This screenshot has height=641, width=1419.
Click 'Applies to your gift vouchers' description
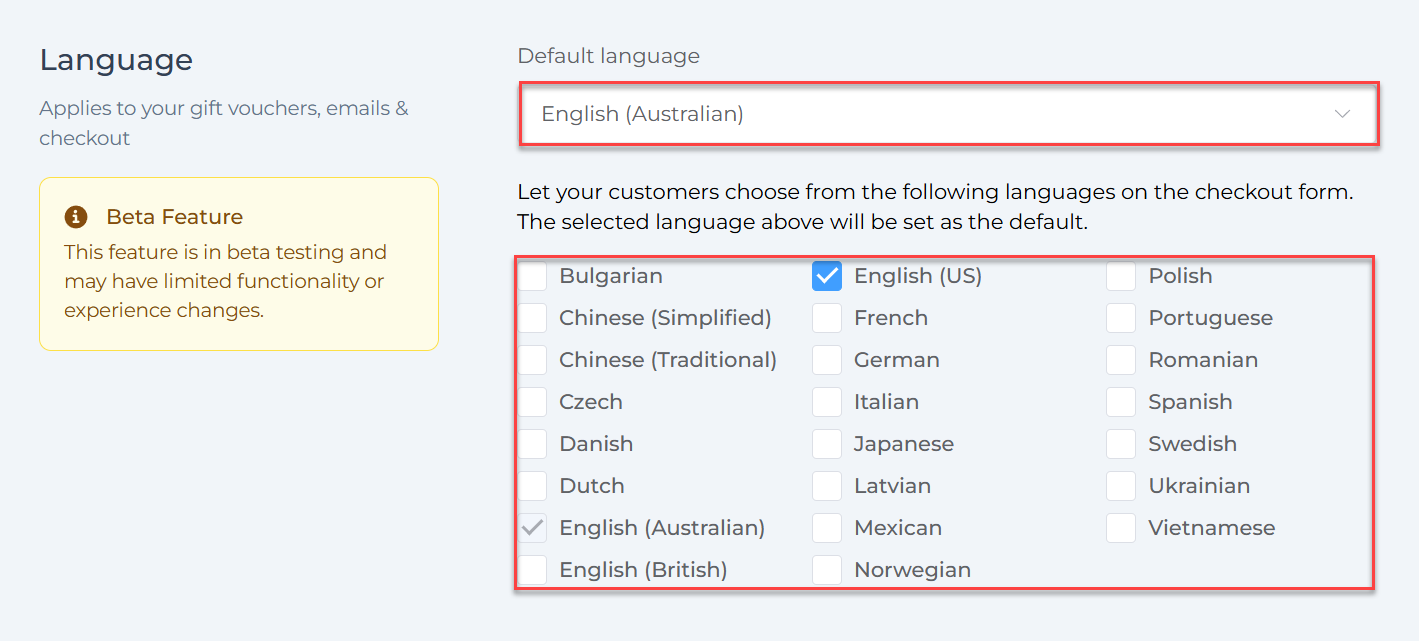coord(224,123)
